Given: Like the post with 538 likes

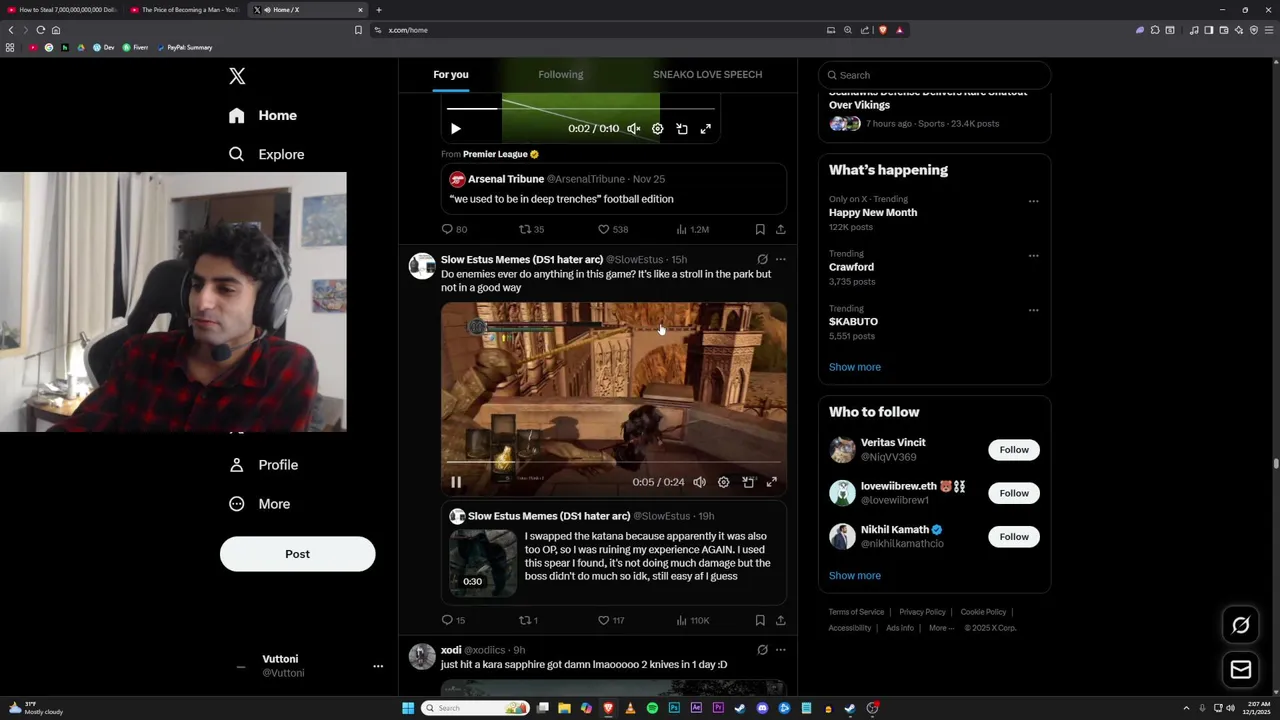Looking at the screenshot, I should (x=612, y=229).
